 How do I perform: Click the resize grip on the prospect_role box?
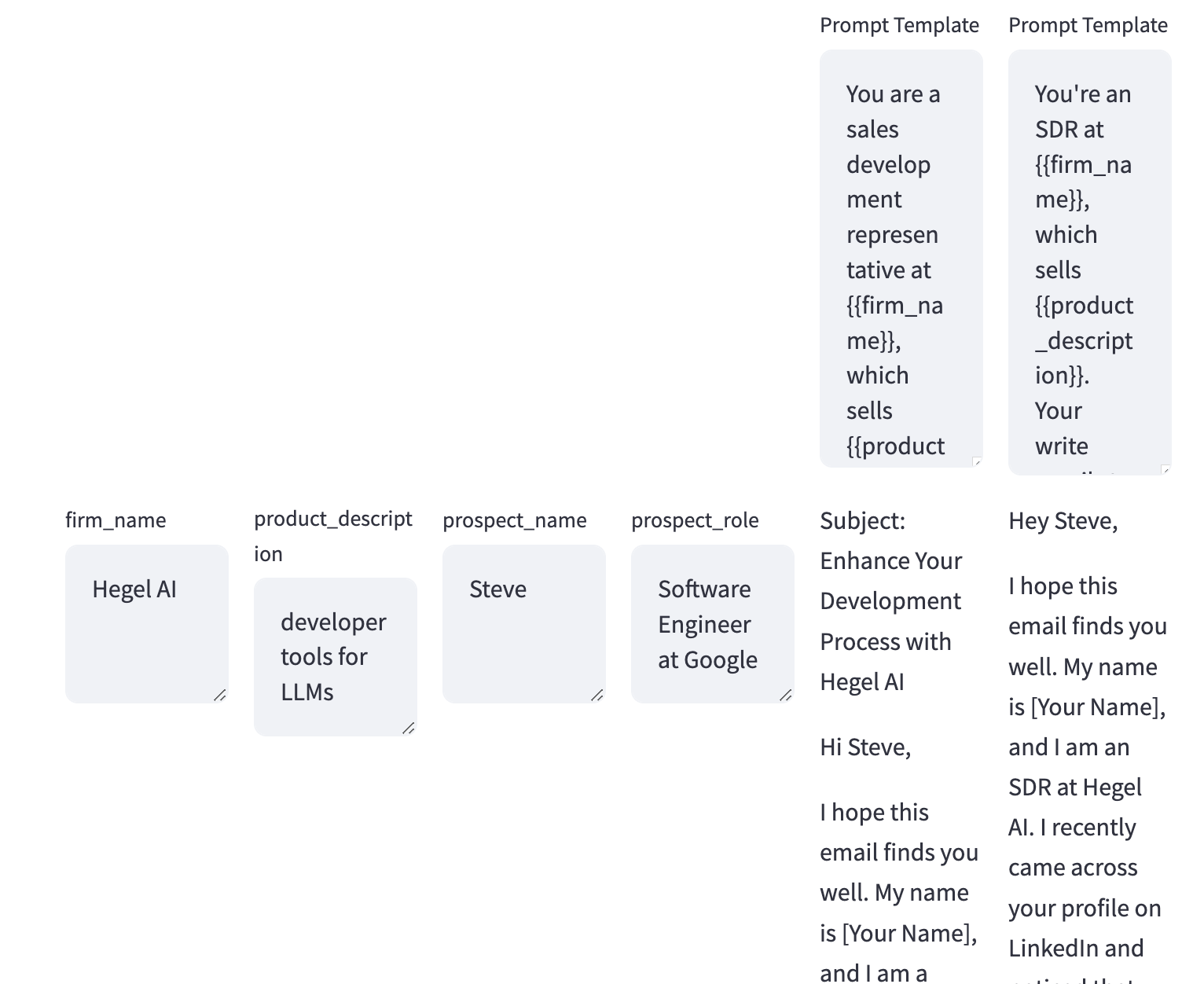click(786, 695)
